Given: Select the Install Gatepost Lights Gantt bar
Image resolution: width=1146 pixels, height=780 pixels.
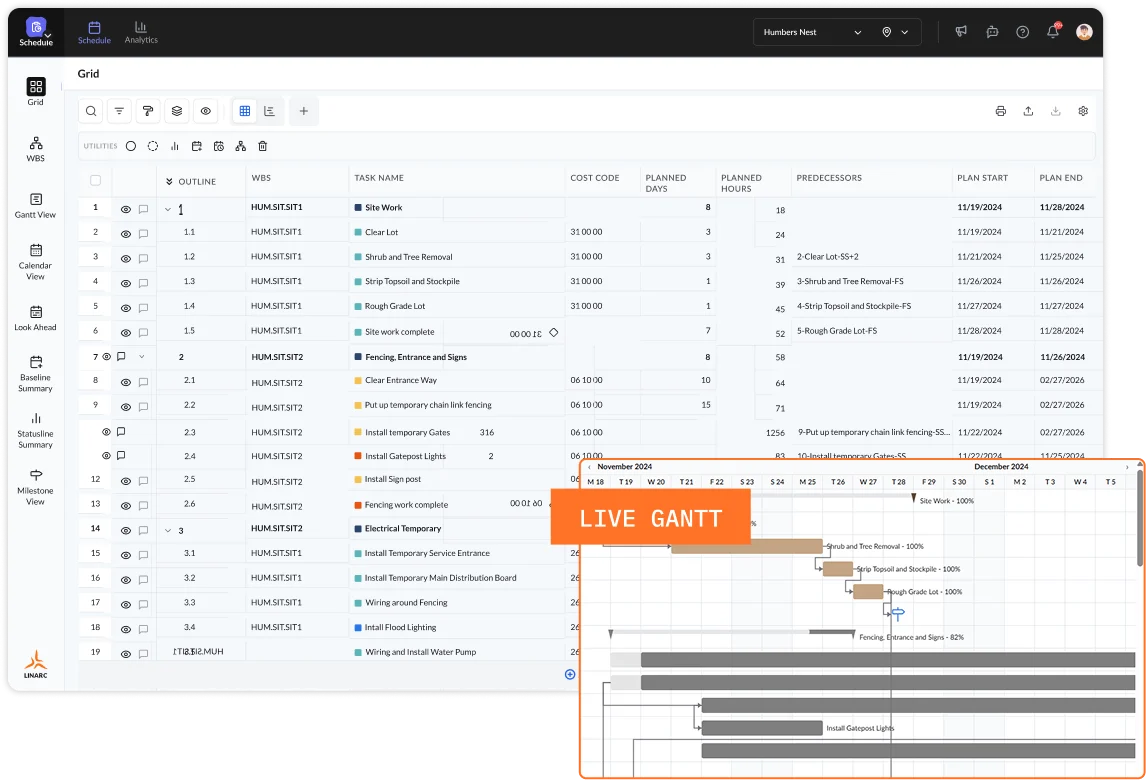Looking at the screenshot, I should click(762, 728).
